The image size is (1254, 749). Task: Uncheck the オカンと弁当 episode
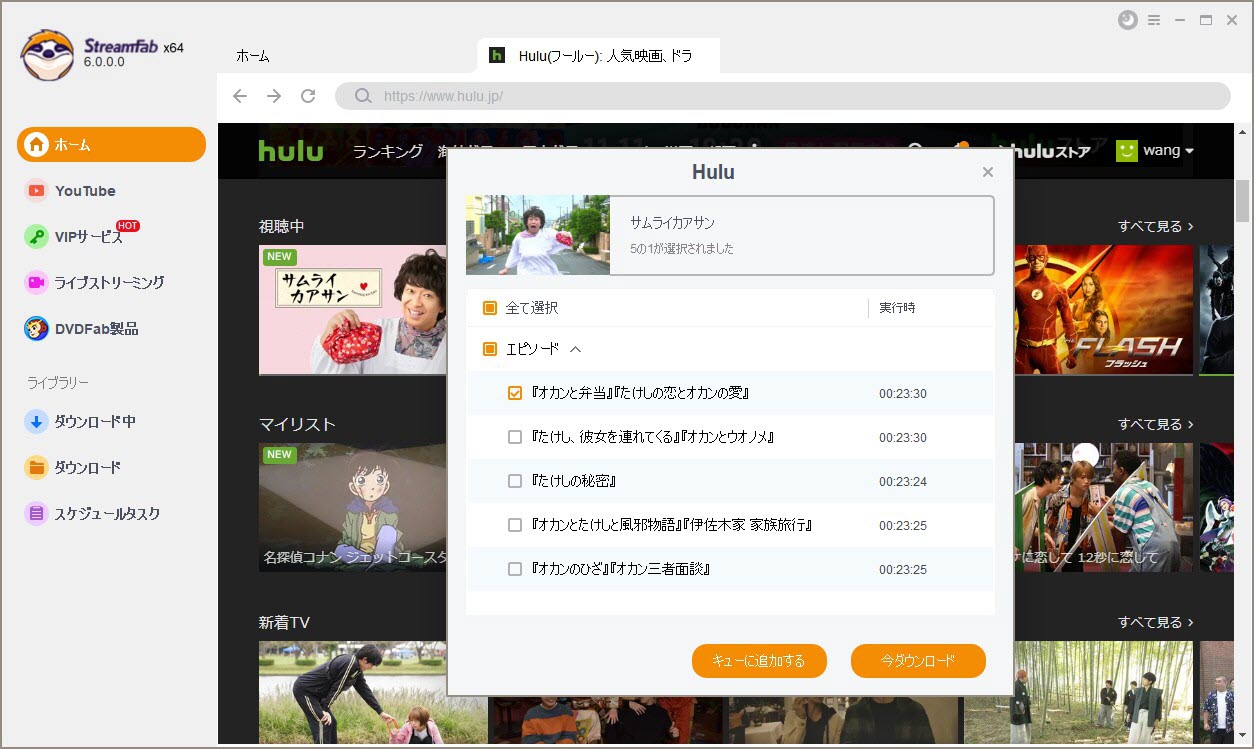click(x=515, y=393)
